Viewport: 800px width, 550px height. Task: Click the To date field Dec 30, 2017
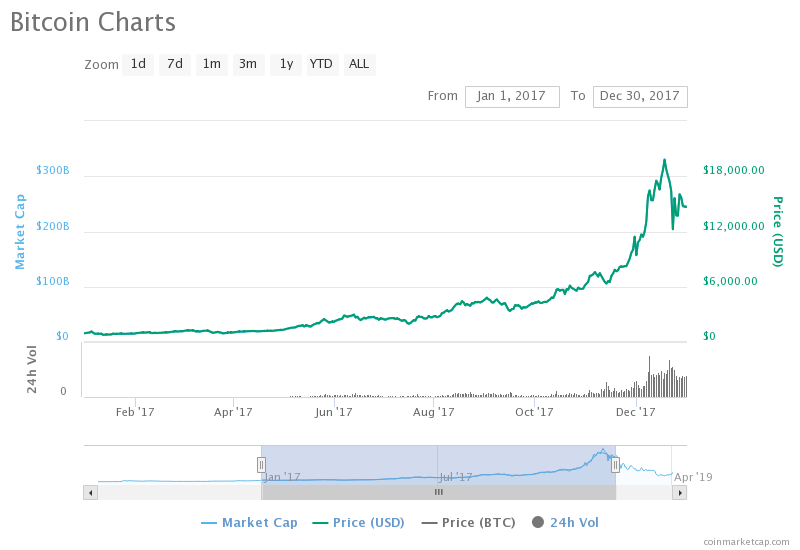(640, 96)
